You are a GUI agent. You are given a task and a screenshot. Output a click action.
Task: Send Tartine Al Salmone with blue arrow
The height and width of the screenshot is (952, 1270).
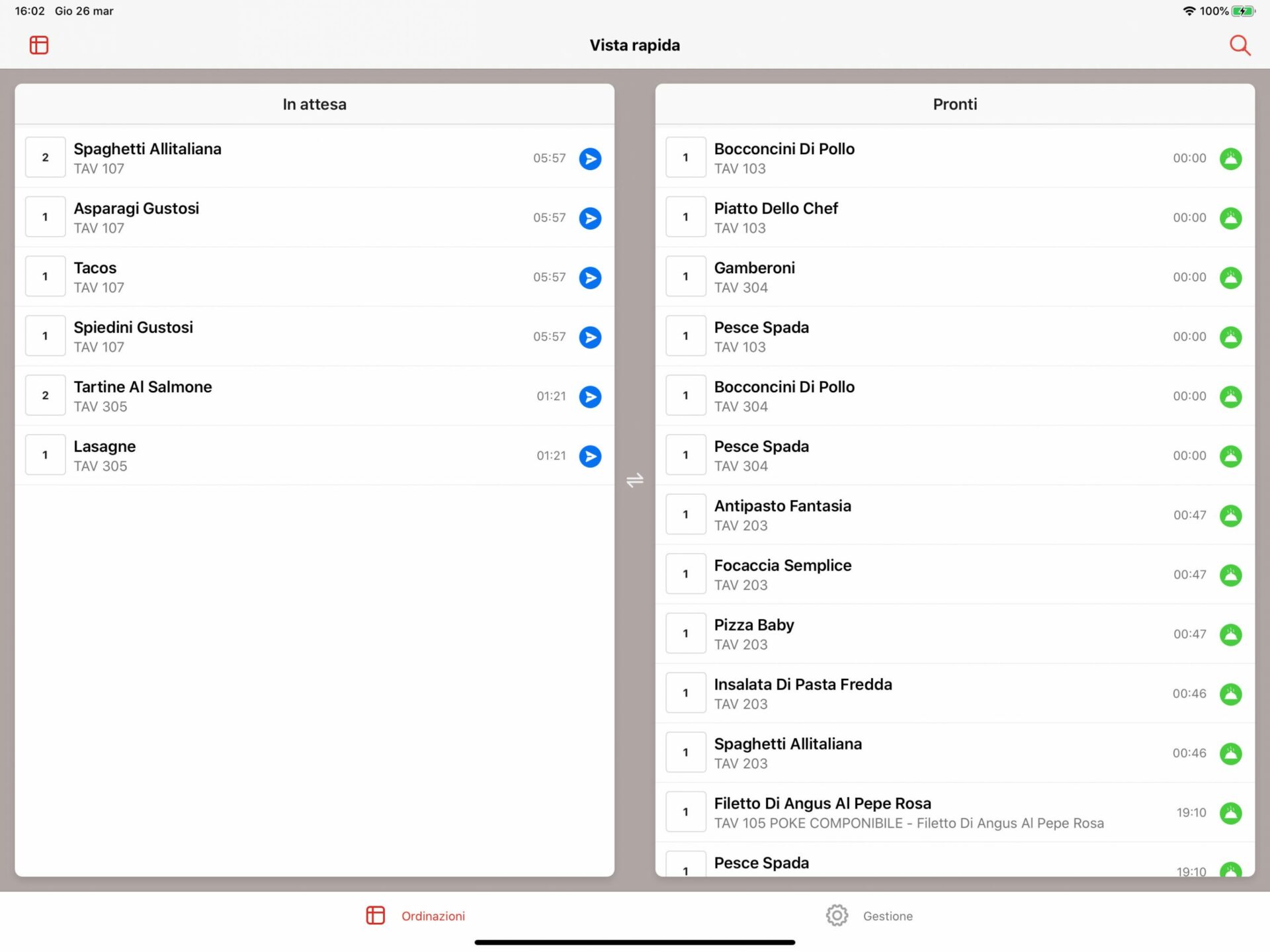click(590, 397)
